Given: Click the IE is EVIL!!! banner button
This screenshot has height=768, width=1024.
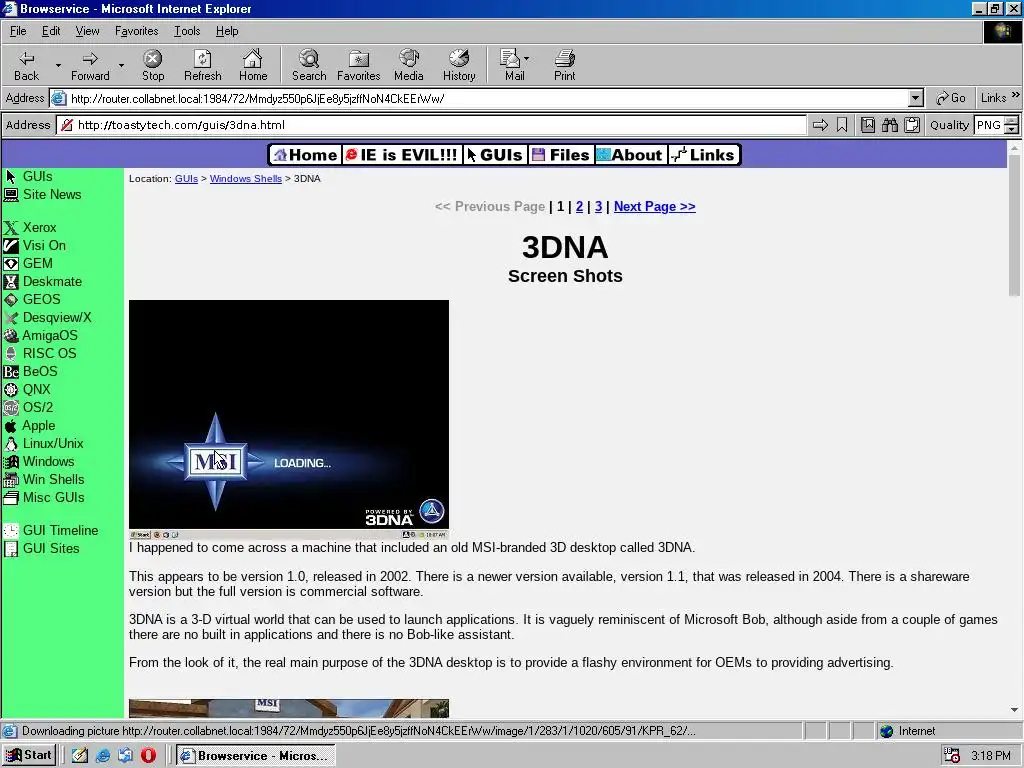Looking at the screenshot, I should [402, 155].
